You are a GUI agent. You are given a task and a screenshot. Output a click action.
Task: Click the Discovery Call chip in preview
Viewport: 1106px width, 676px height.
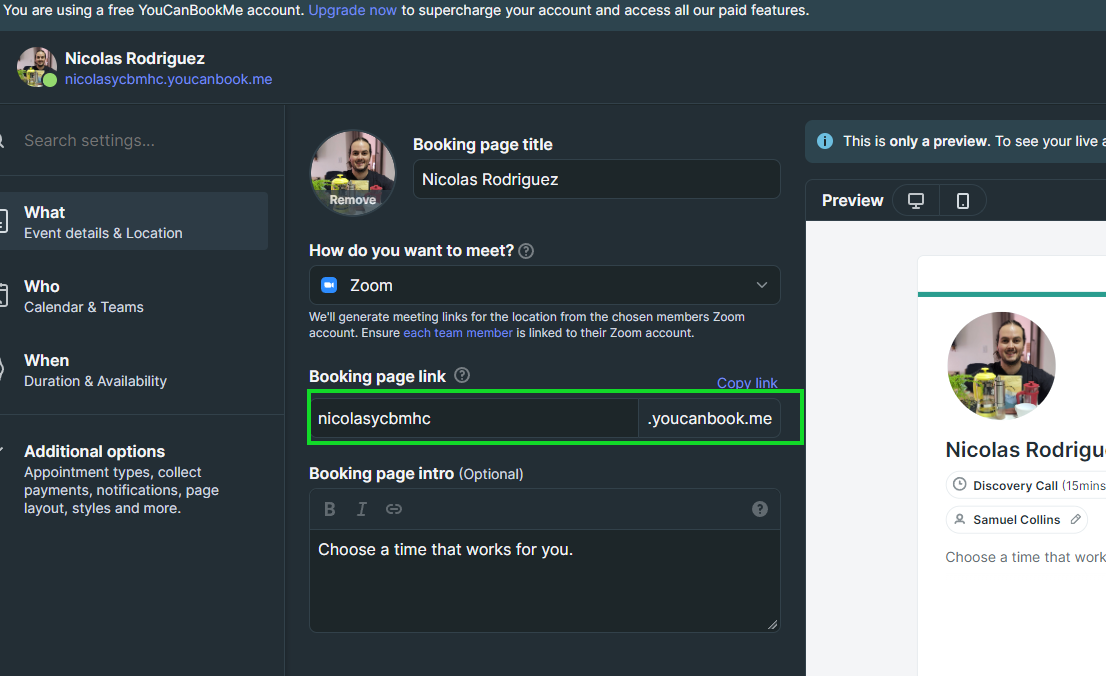pyautogui.click(x=1026, y=485)
